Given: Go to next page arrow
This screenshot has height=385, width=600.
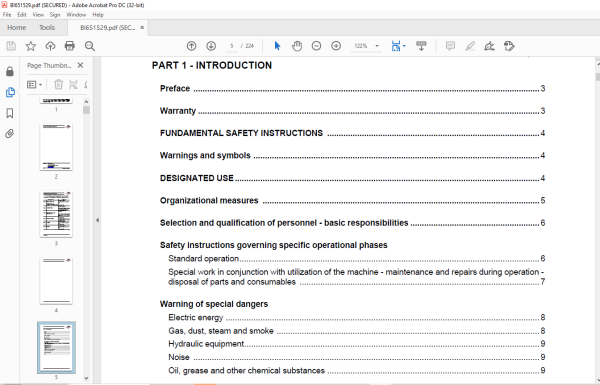Looking at the screenshot, I should [x=211, y=46].
